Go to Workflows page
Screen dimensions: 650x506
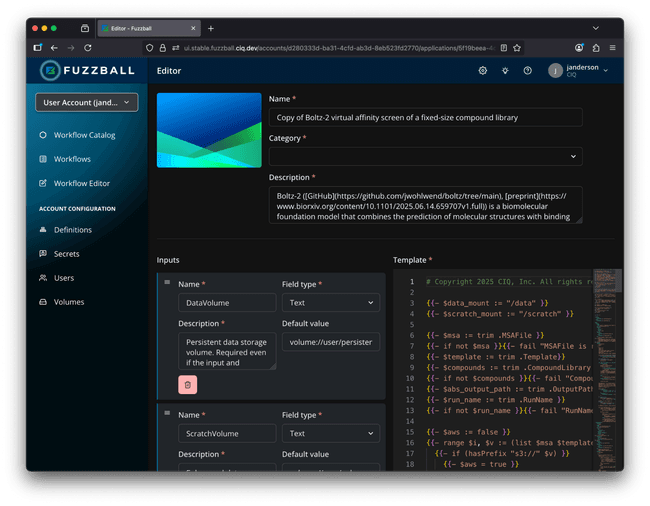[72, 159]
